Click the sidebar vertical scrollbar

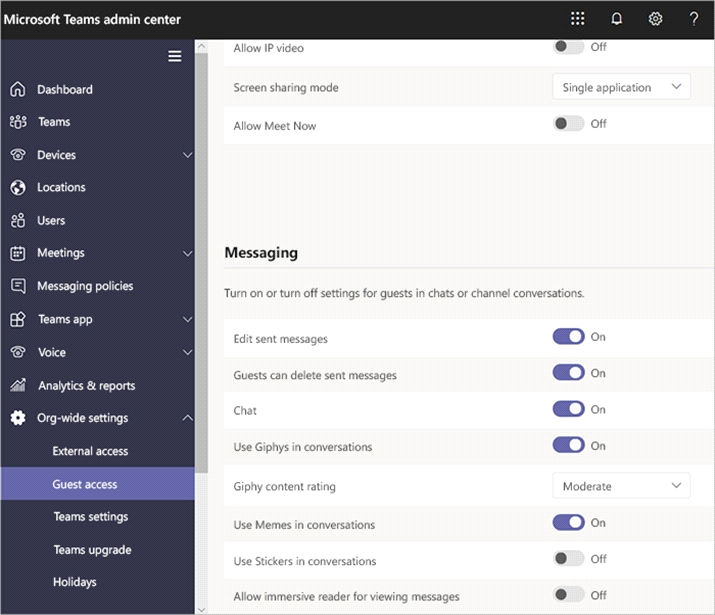(201, 300)
